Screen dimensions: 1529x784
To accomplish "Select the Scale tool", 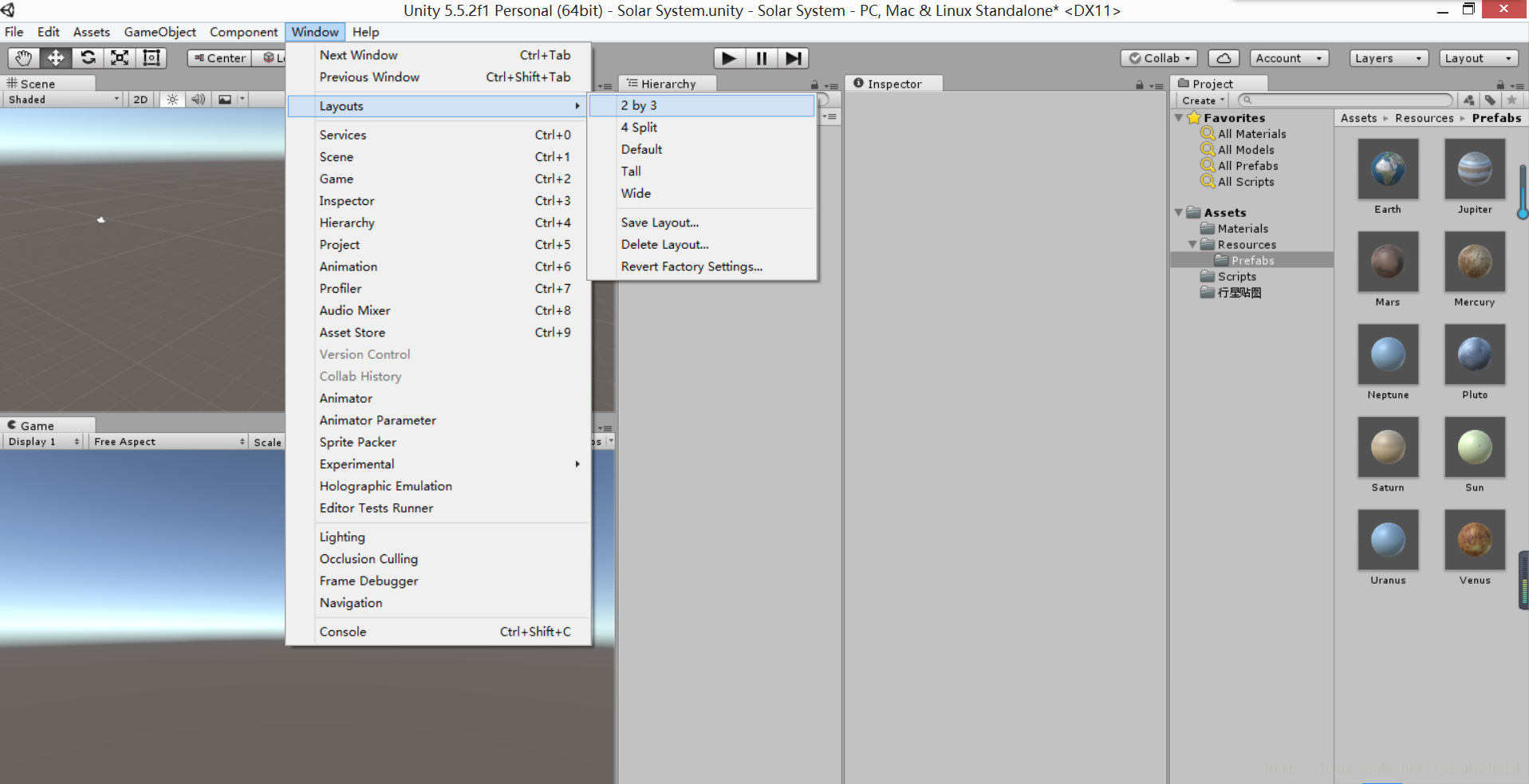I will click(120, 58).
